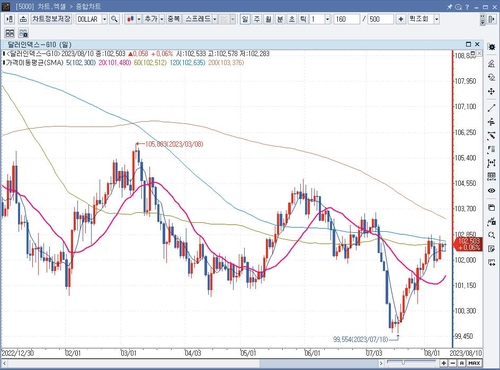This screenshot has width=500, height=370.
Task: Click the 99,554(2023/07/18) low price label
Action: point(361,339)
